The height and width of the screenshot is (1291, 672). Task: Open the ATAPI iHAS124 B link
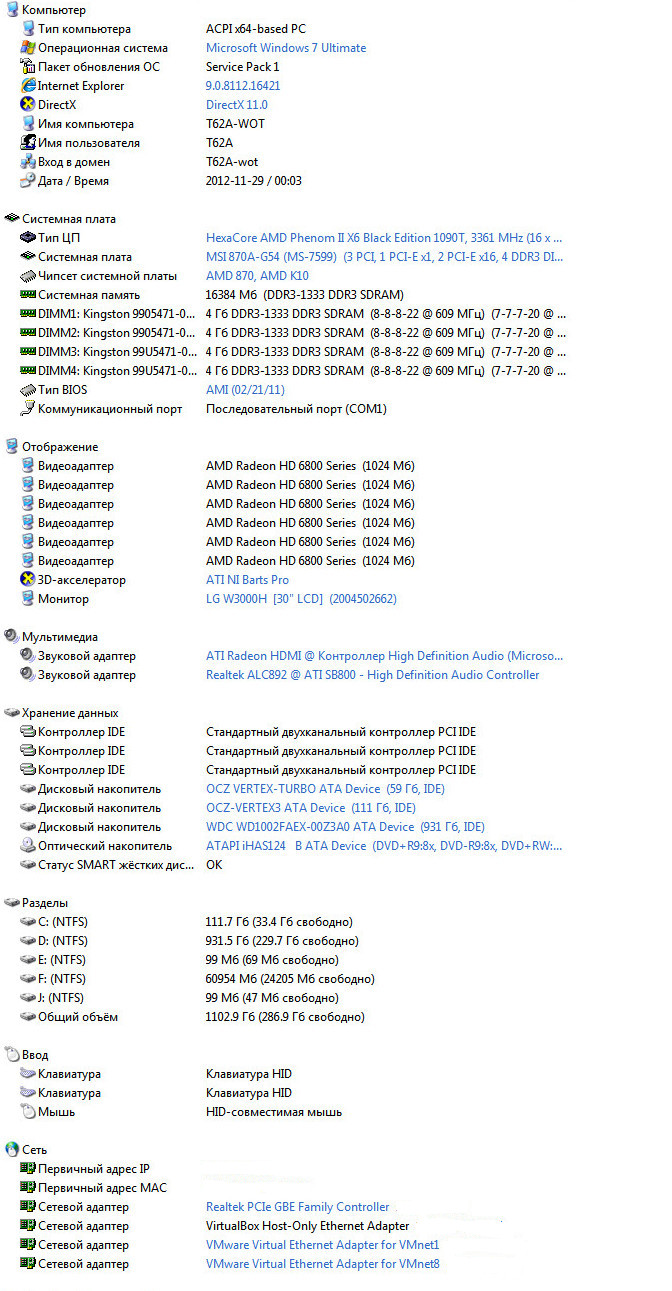point(384,846)
